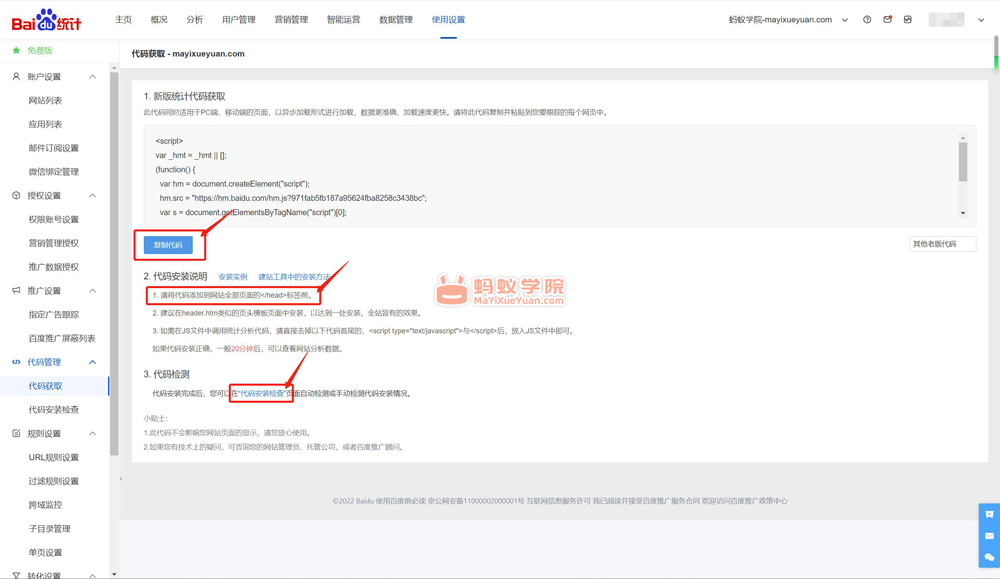
Task: Open 子目录管理 in the sidebar
Action: pos(50,529)
